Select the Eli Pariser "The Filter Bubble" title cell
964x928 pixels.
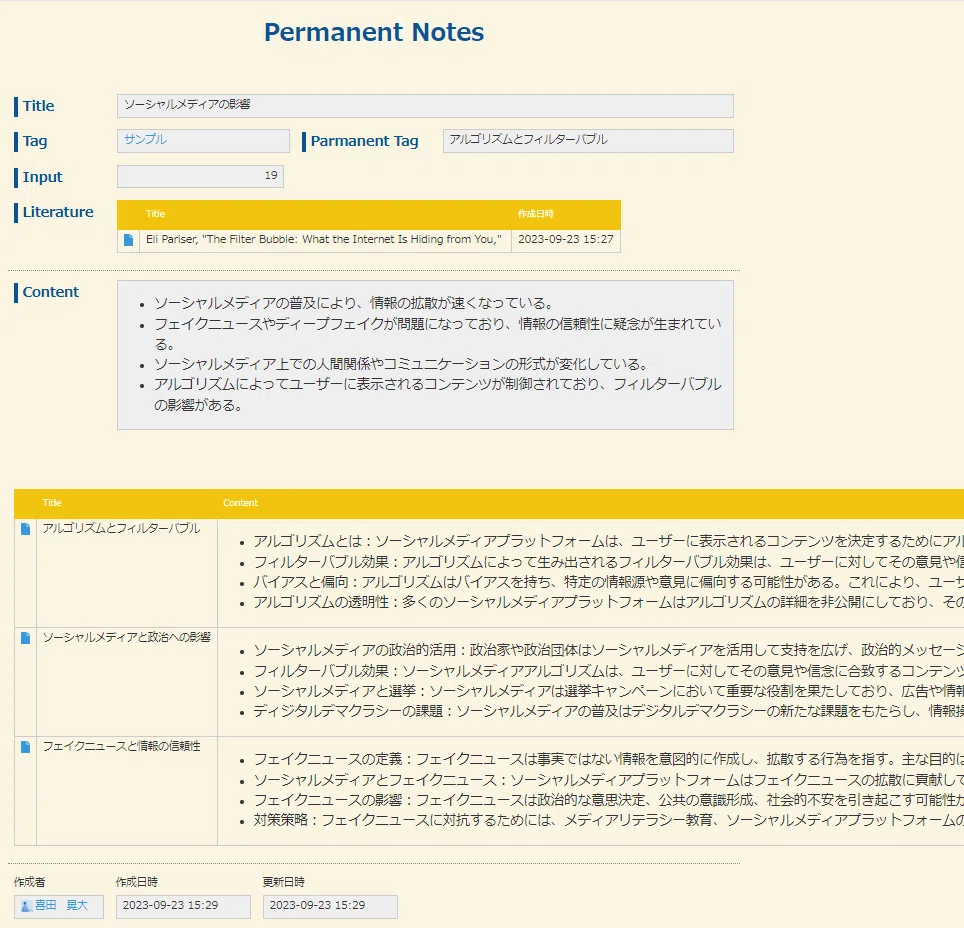[x=325, y=240]
